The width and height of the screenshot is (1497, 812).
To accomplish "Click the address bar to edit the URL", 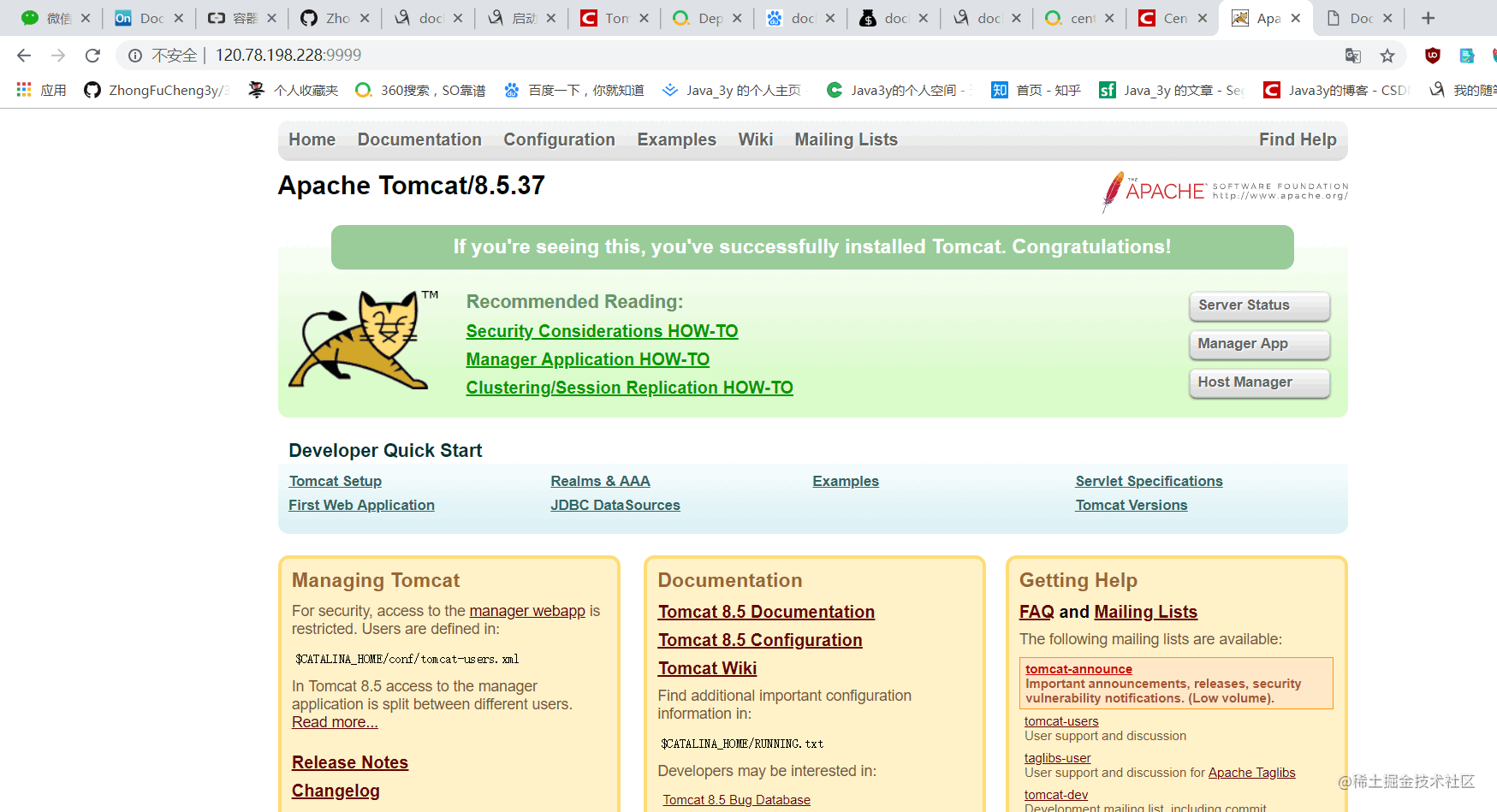I will 342,55.
